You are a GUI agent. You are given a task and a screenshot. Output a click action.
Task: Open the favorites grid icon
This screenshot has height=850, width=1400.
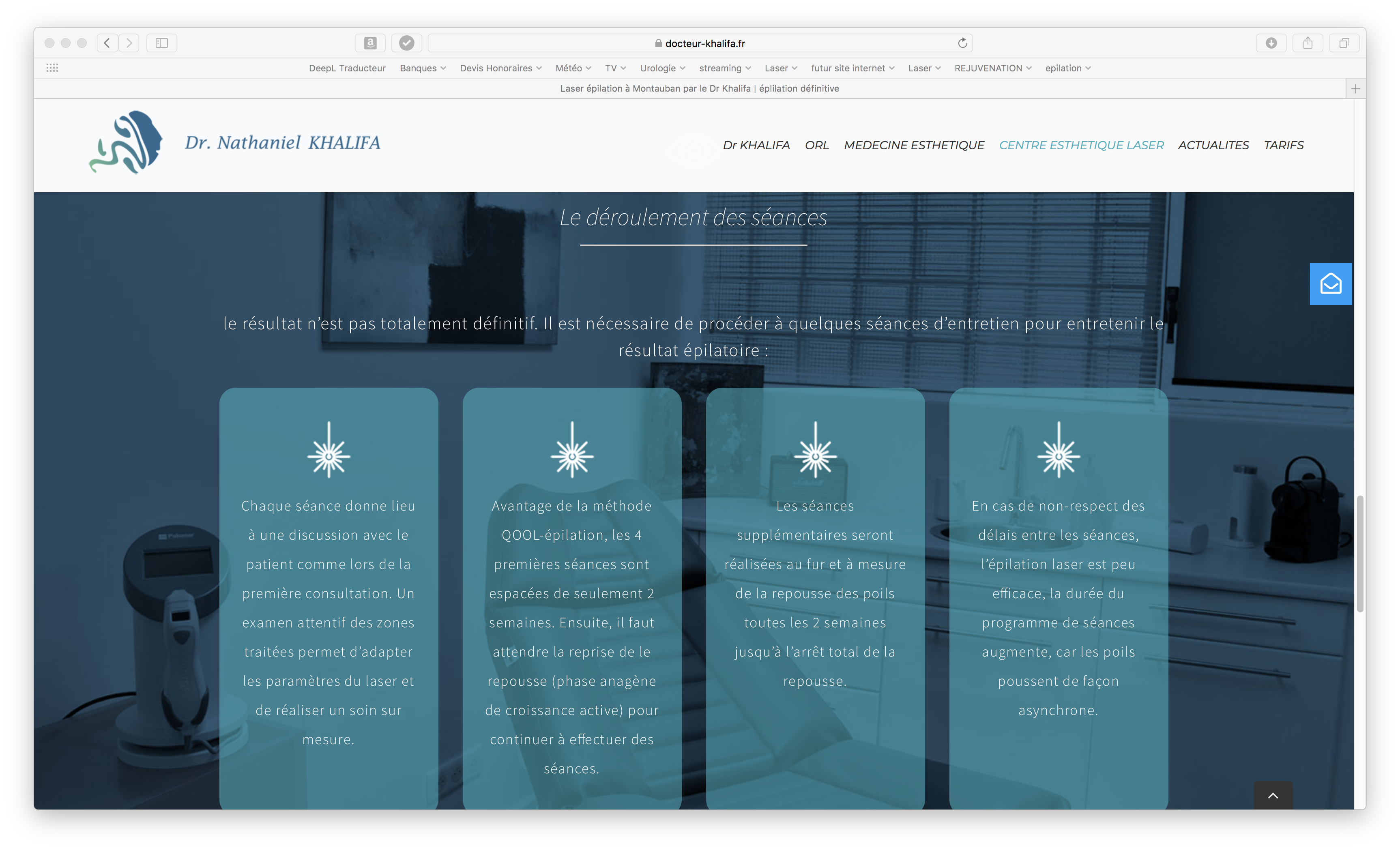pyautogui.click(x=52, y=68)
